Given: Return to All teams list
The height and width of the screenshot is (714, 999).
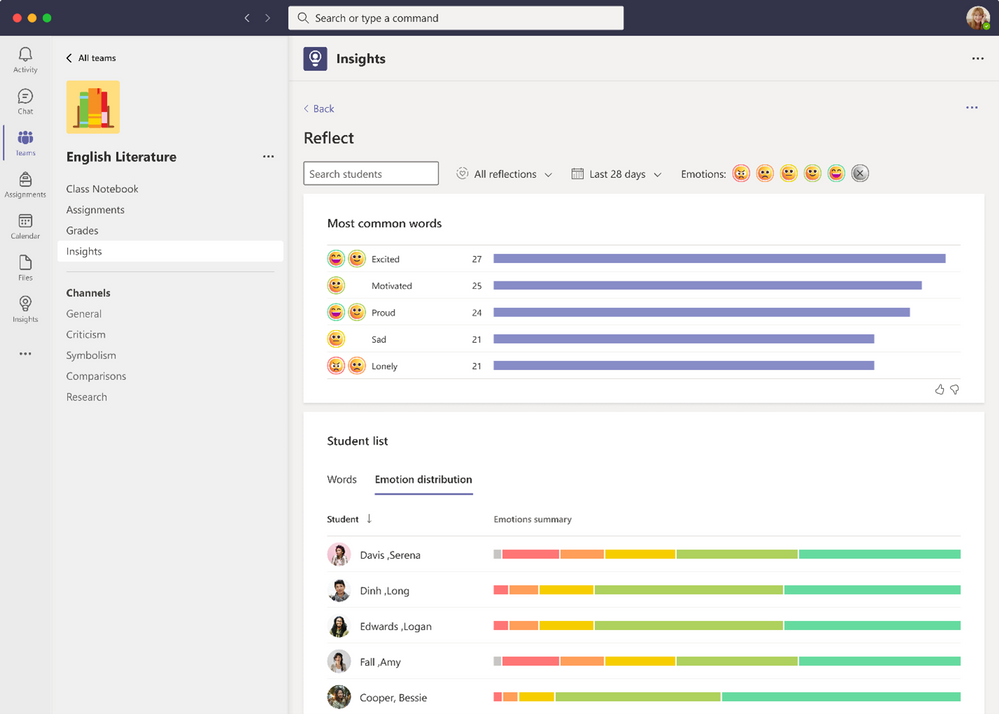Looking at the screenshot, I should [x=91, y=58].
